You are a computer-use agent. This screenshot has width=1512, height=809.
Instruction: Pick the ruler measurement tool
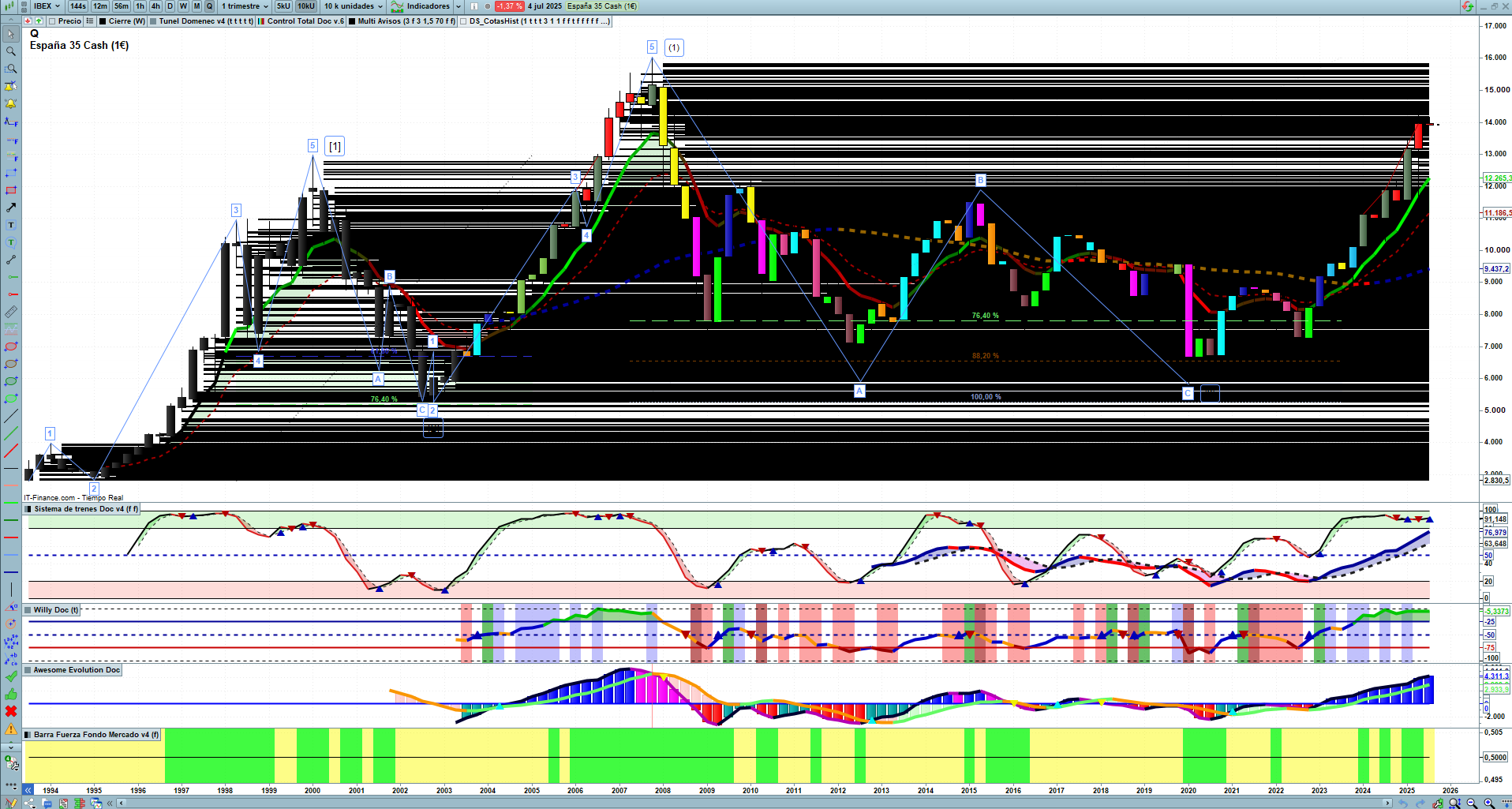[11, 312]
